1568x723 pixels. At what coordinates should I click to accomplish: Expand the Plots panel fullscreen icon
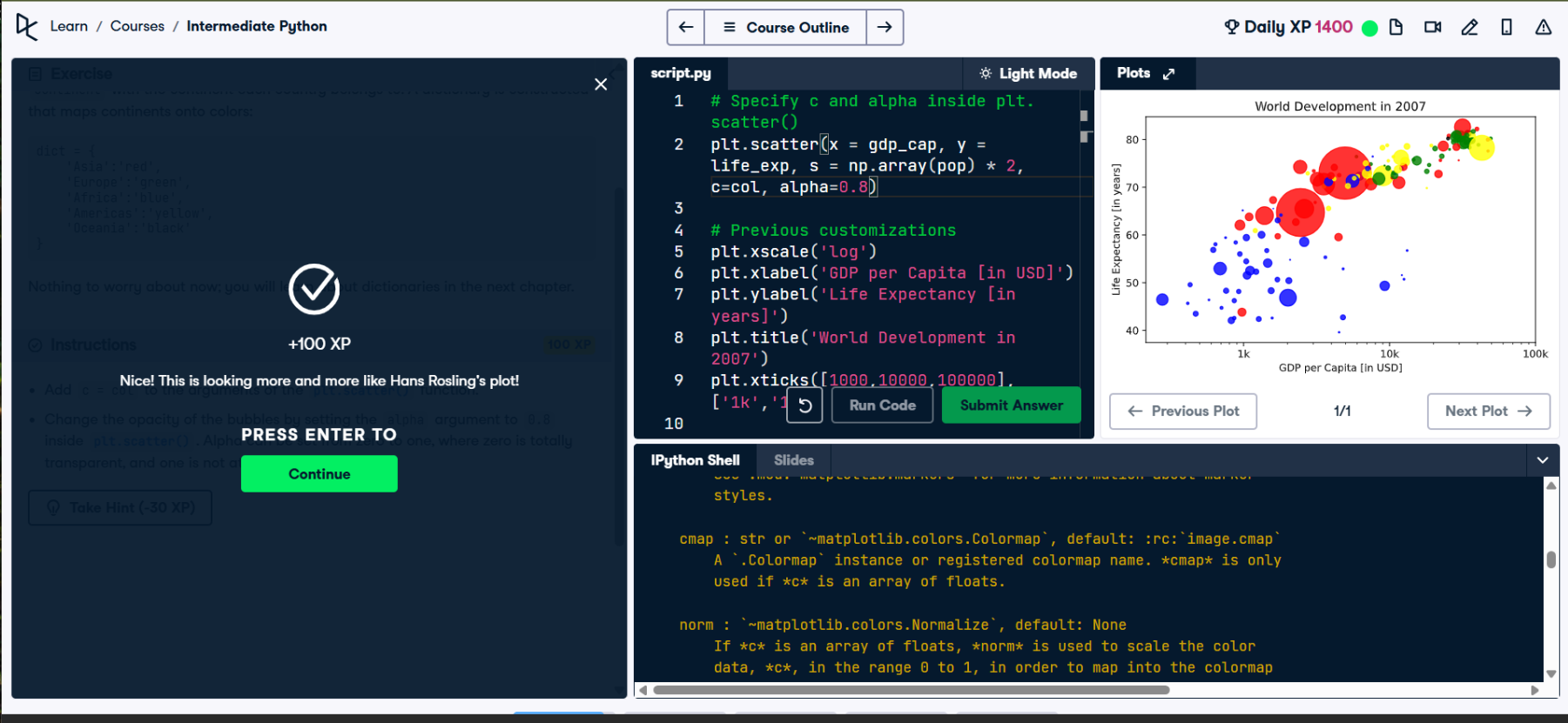click(x=1168, y=74)
